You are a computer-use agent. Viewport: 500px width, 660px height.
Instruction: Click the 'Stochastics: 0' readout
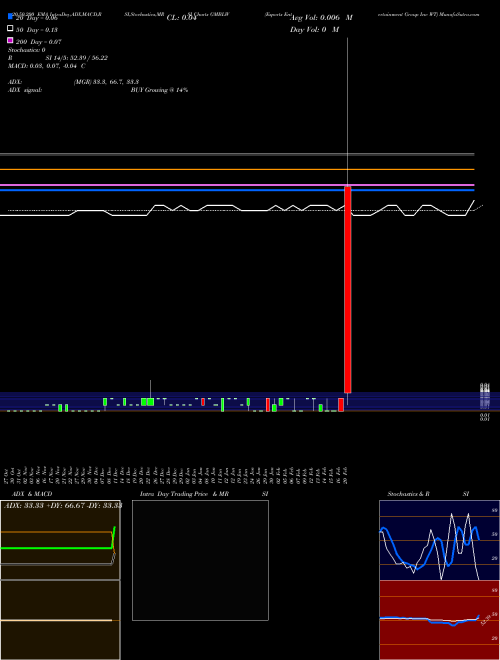(x=27, y=50)
